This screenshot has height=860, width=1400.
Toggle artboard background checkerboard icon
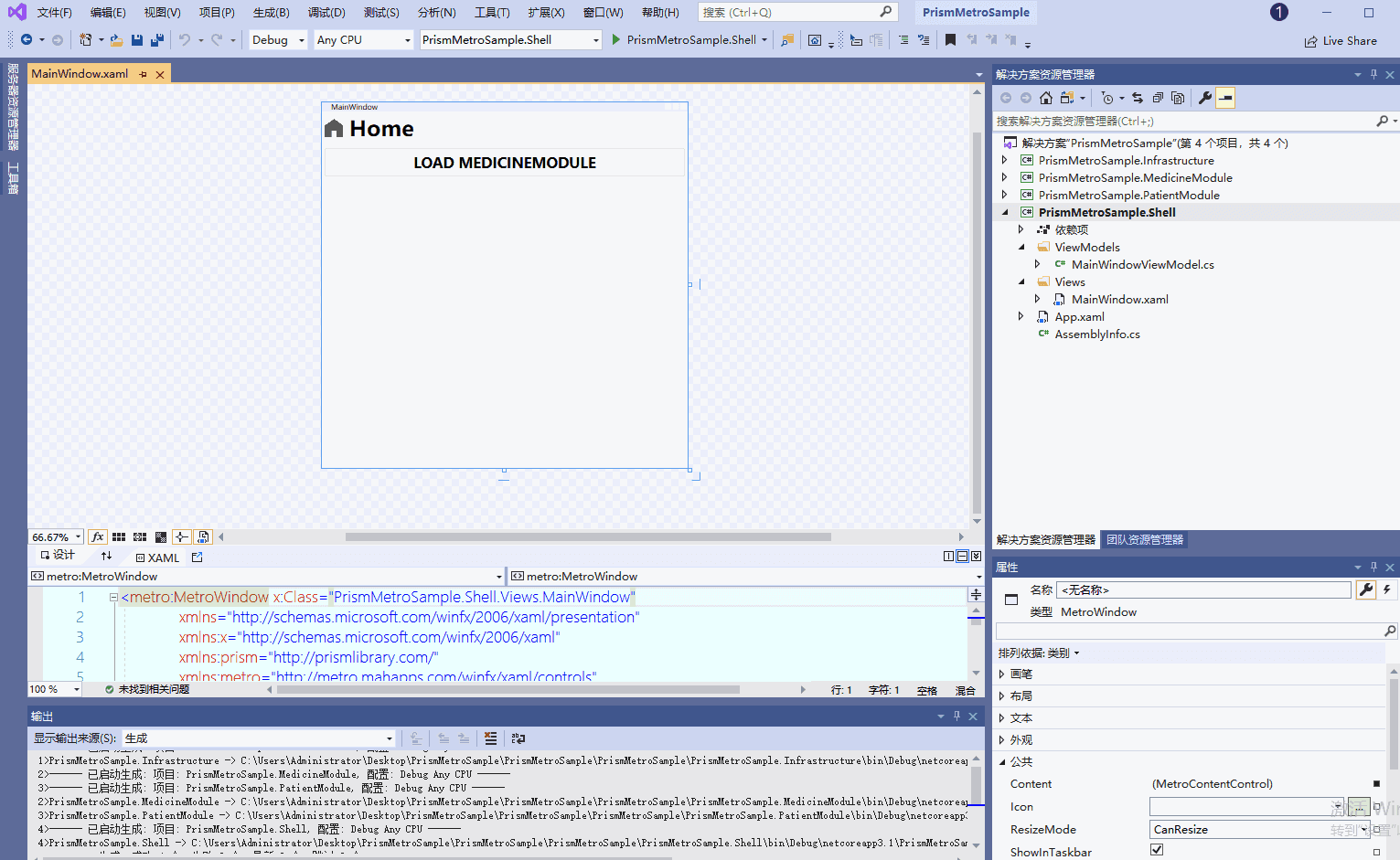pyautogui.click(x=161, y=536)
